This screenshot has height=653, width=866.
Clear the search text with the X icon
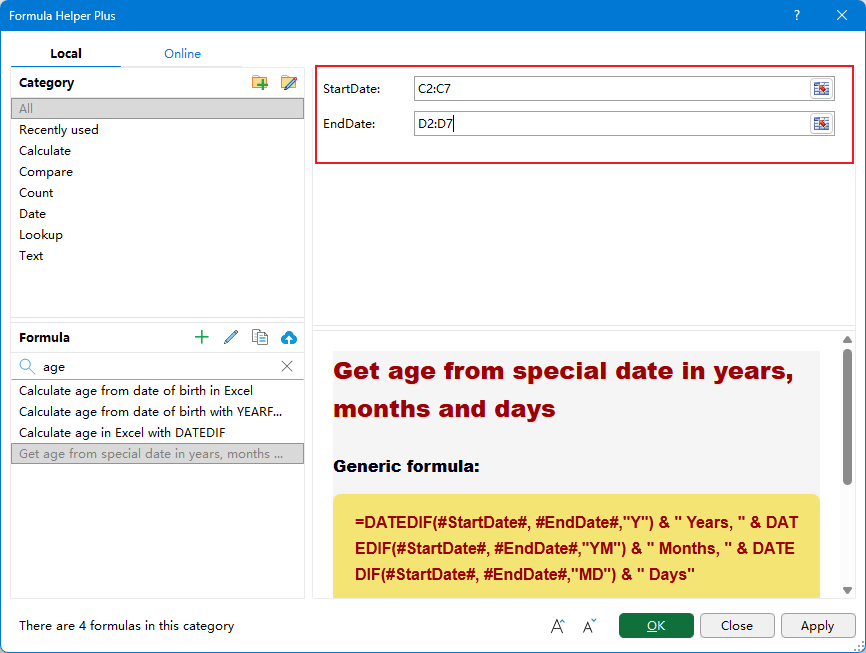287,366
